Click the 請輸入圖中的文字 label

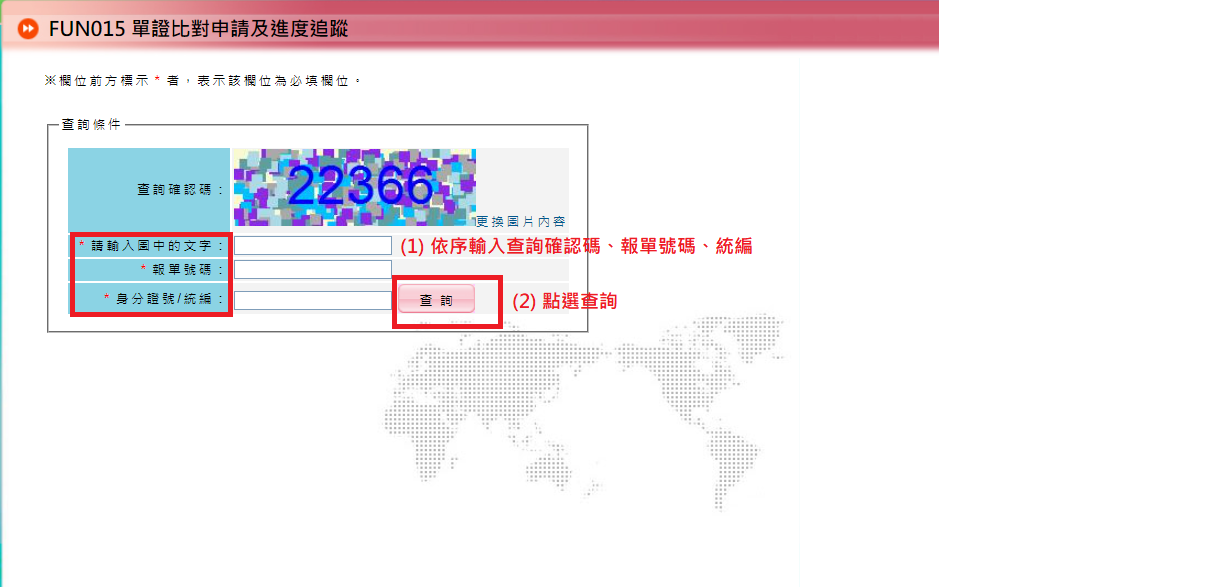click(153, 245)
